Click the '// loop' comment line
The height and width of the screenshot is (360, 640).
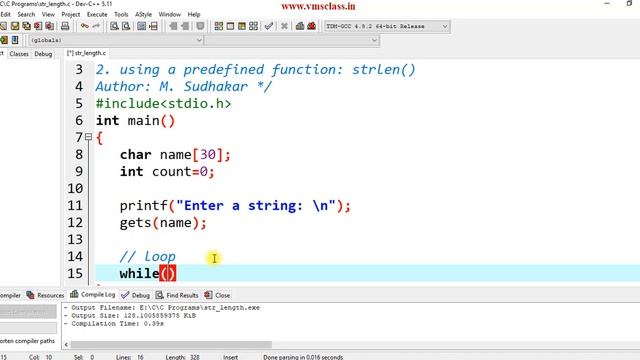pyautogui.click(x=148, y=256)
